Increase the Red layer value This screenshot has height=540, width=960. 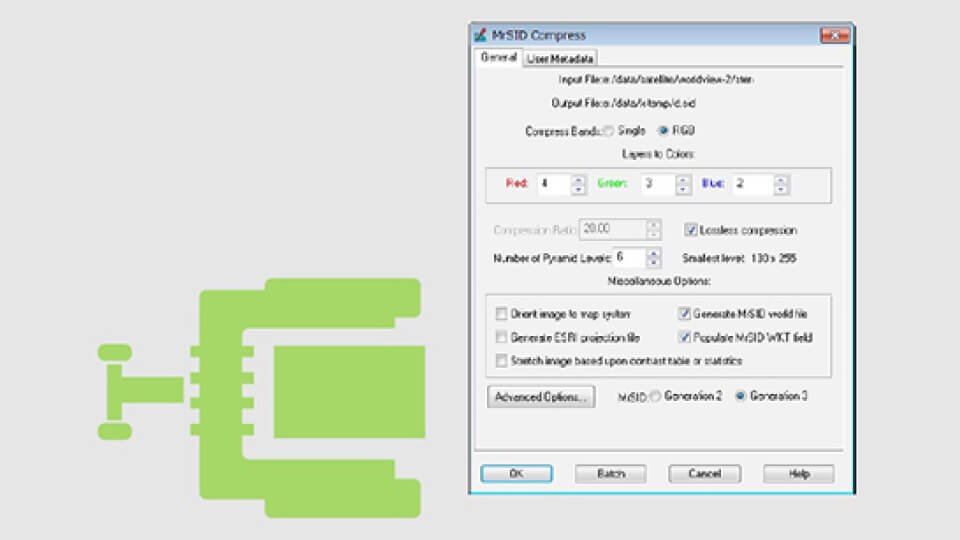[x=578, y=179]
